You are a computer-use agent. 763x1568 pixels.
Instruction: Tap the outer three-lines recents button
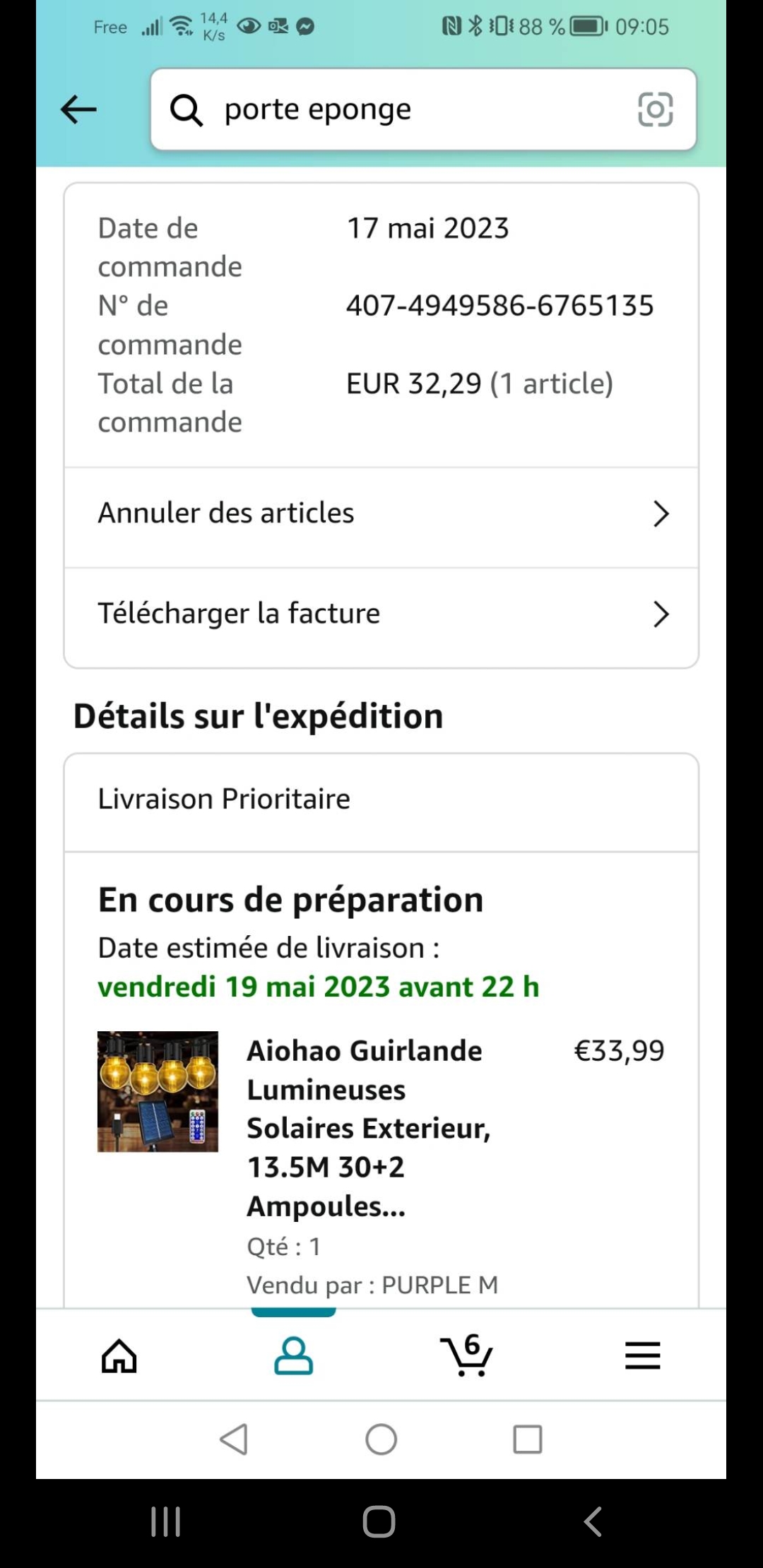tap(166, 1521)
